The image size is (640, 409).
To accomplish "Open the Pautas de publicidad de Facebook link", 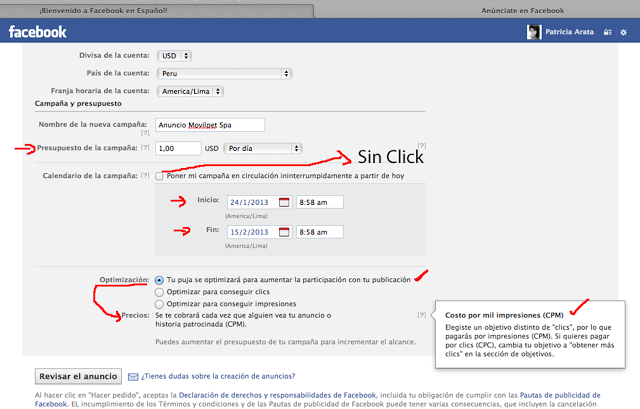I will click(x=318, y=400).
